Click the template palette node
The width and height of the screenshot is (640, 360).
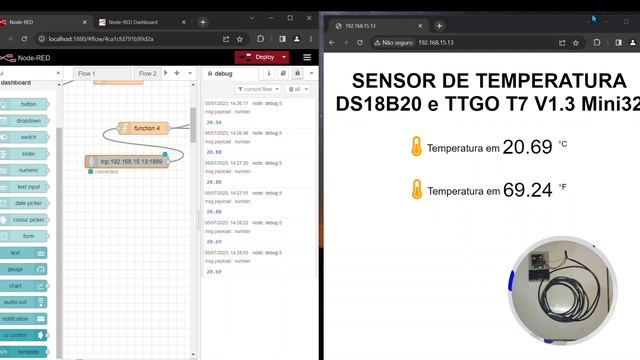pos(23,351)
